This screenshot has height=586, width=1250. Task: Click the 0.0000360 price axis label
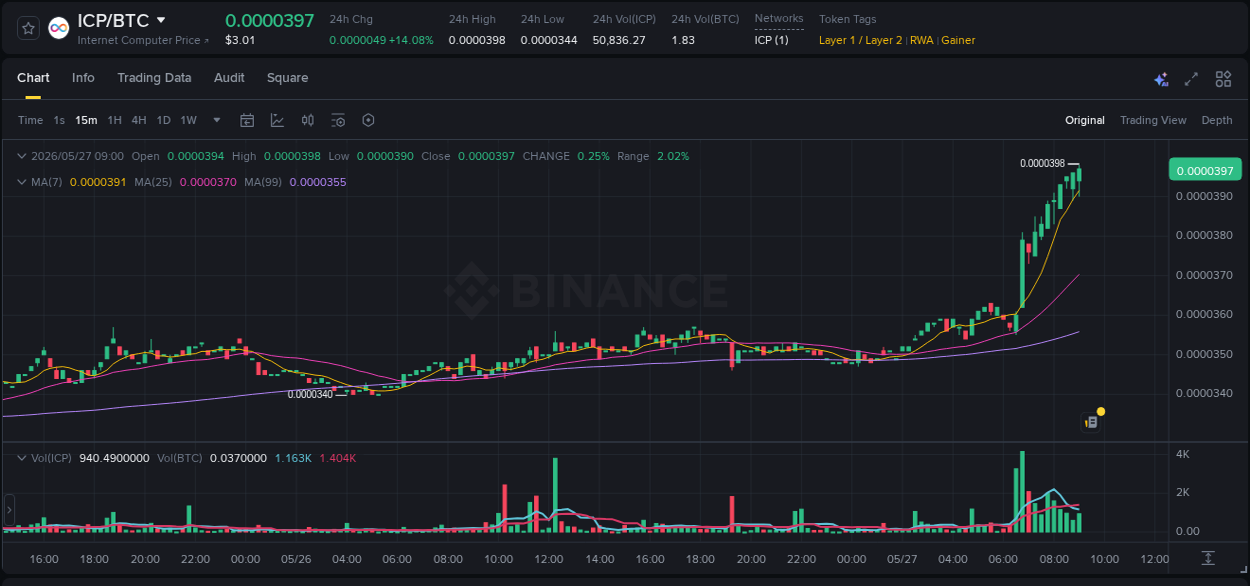click(1203, 314)
